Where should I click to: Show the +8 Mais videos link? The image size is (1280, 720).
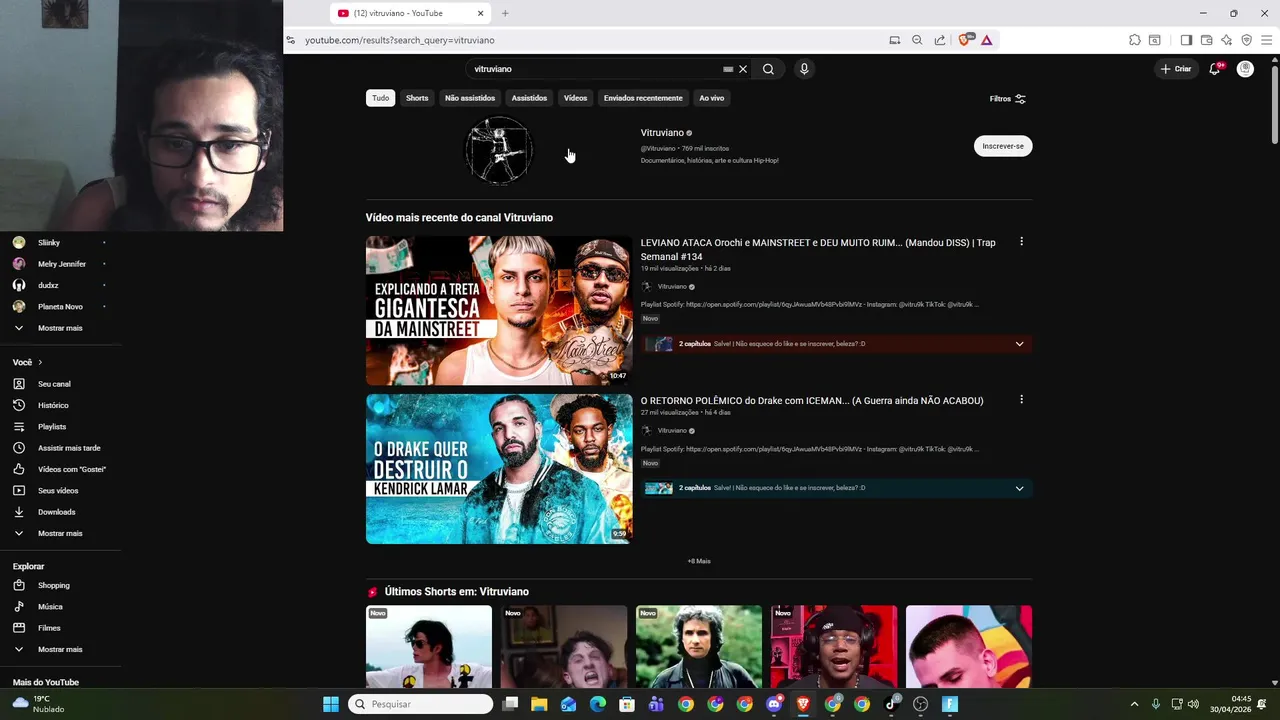point(699,561)
